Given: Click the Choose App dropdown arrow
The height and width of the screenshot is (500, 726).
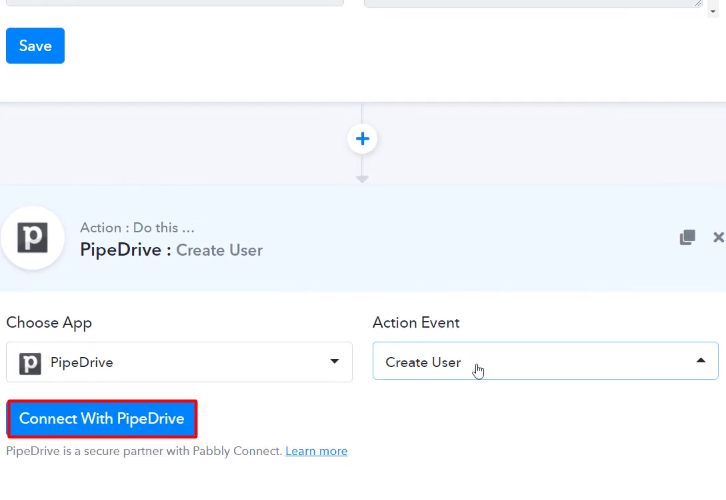Looking at the screenshot, I should coord(334,361).
